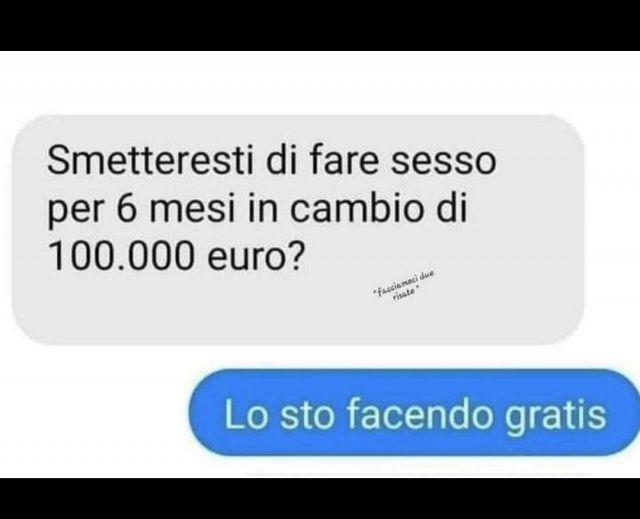Click the white space left of the blue reply

pos(94,412)
